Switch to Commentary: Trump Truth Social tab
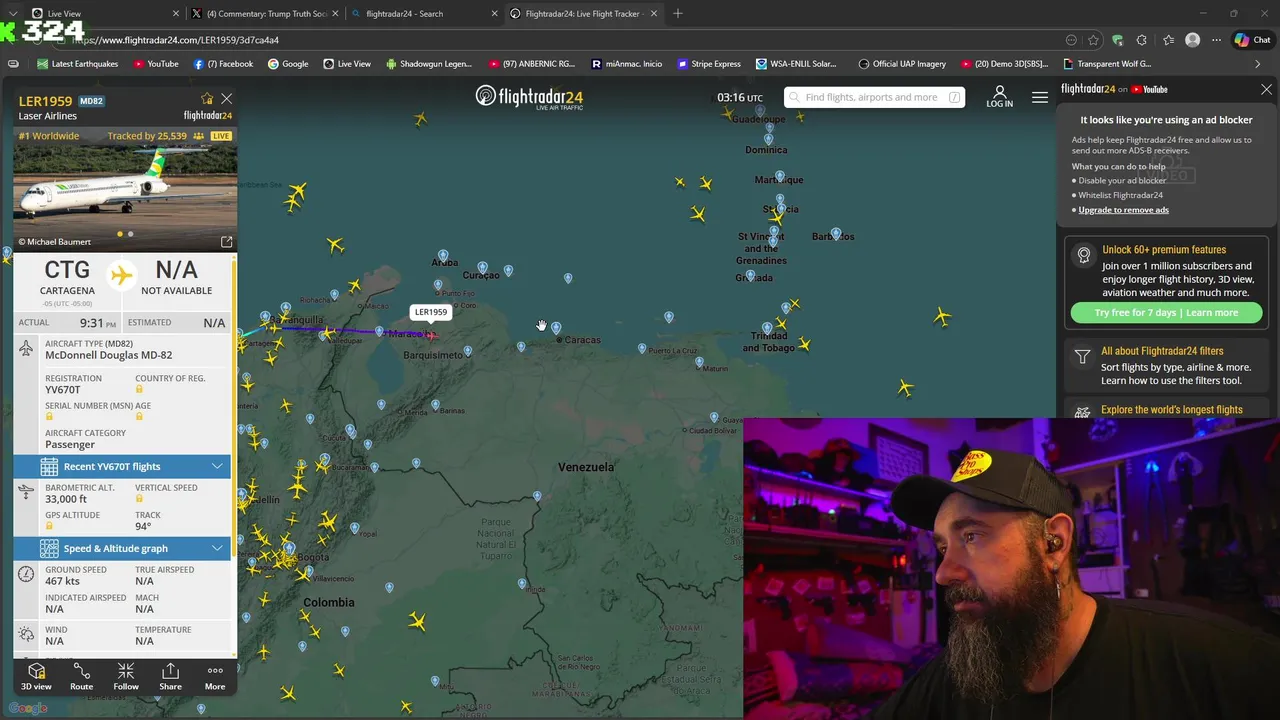Screen dimensions: 1280x720 point(267,14)
